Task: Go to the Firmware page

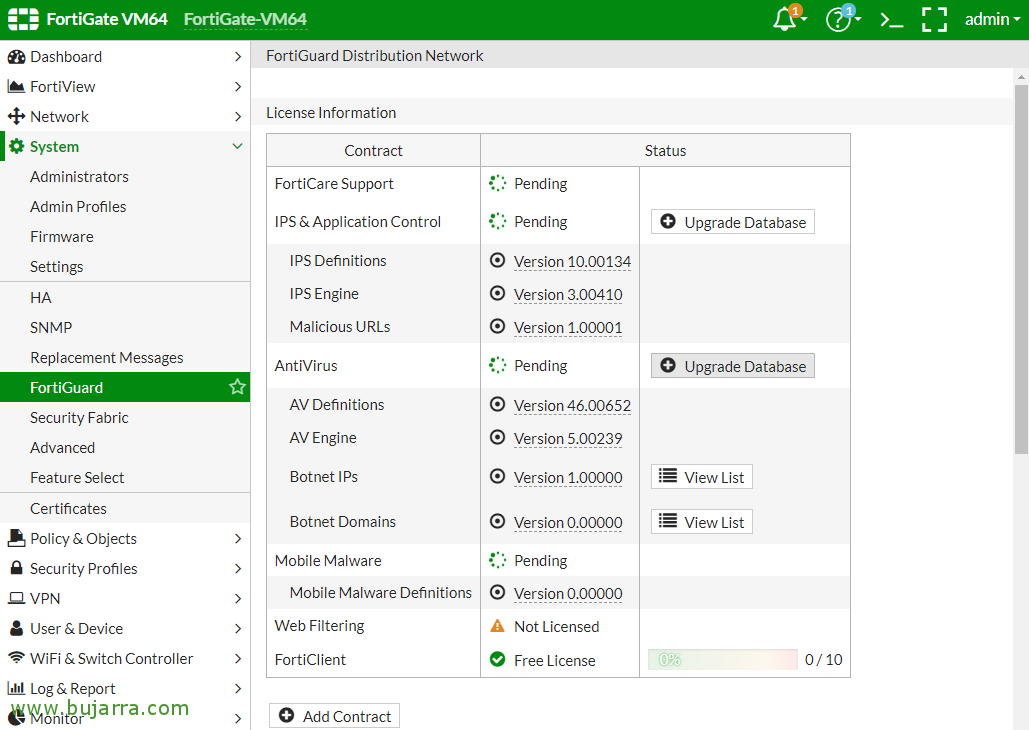Action: (x=62, y=237)
